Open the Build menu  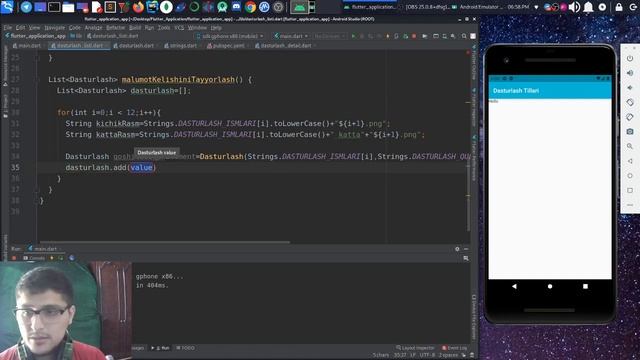(x=135, y=28)
